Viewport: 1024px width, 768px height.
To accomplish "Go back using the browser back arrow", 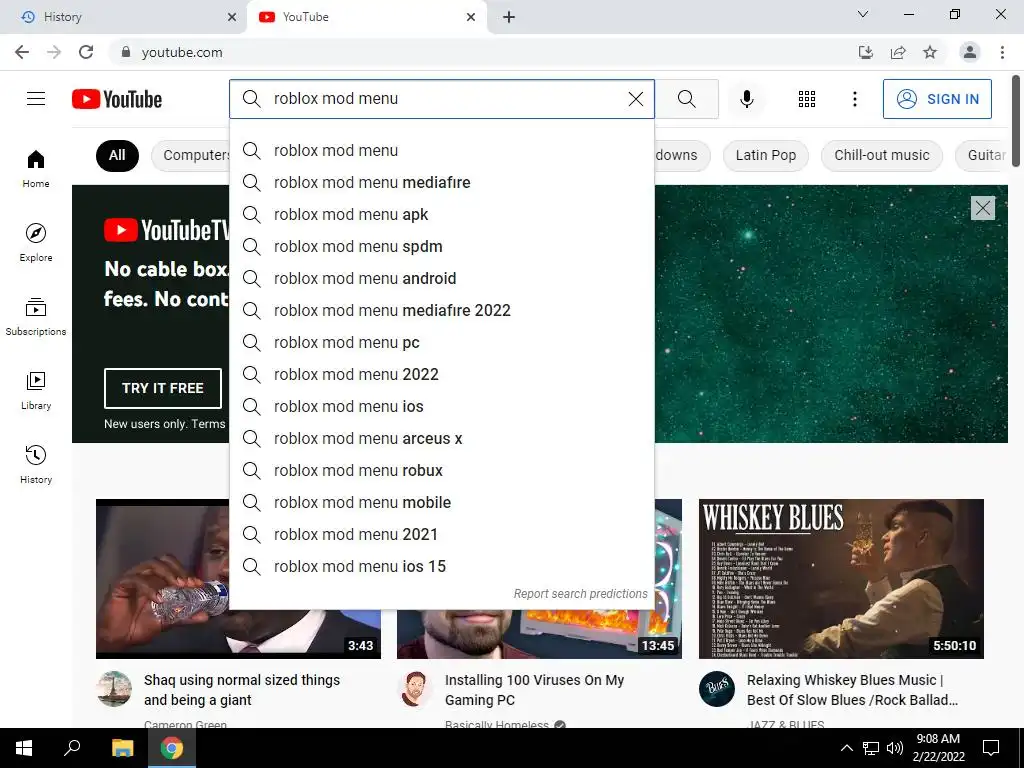I will click(22, 52).
